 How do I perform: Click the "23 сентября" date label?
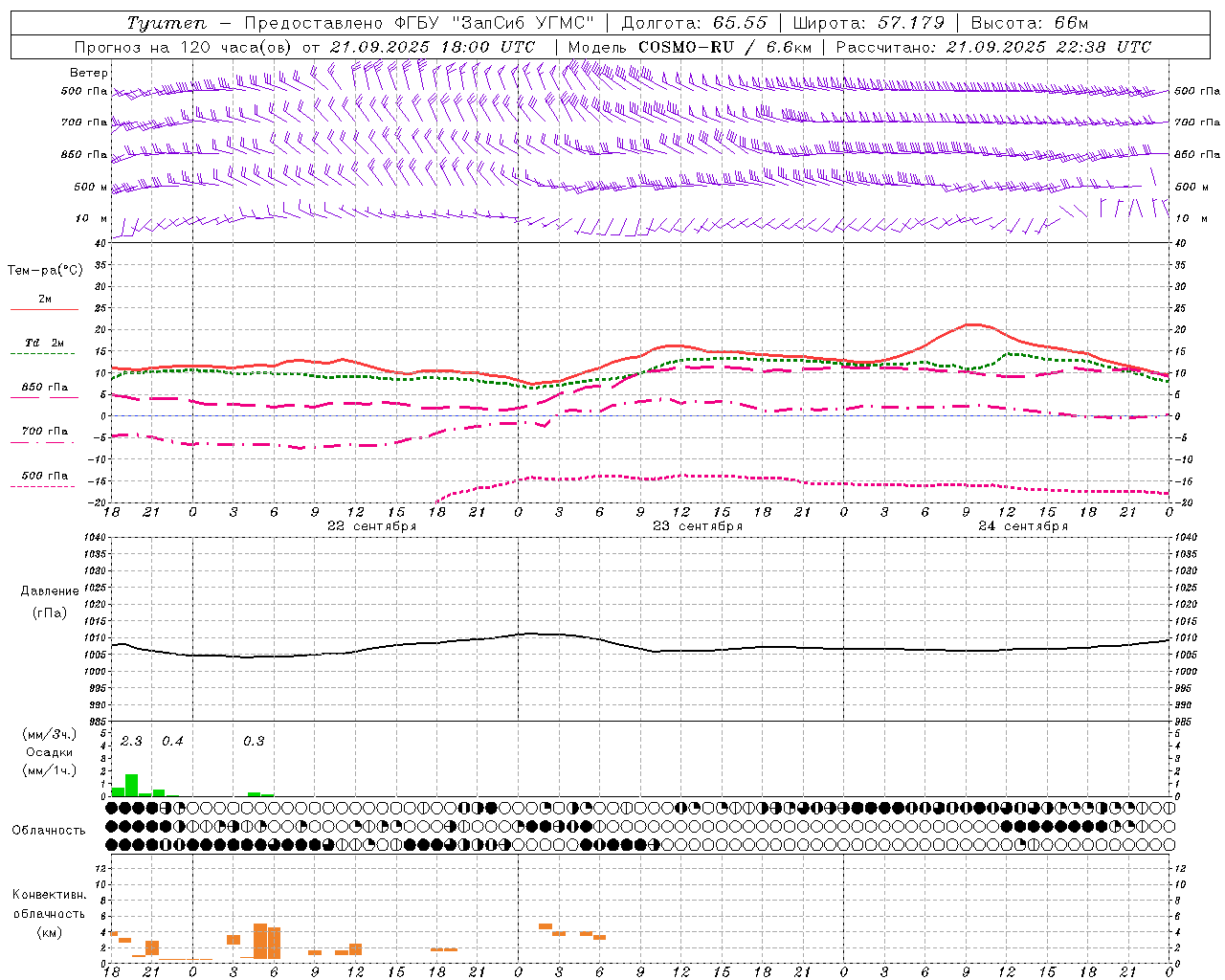click(697, 526)
